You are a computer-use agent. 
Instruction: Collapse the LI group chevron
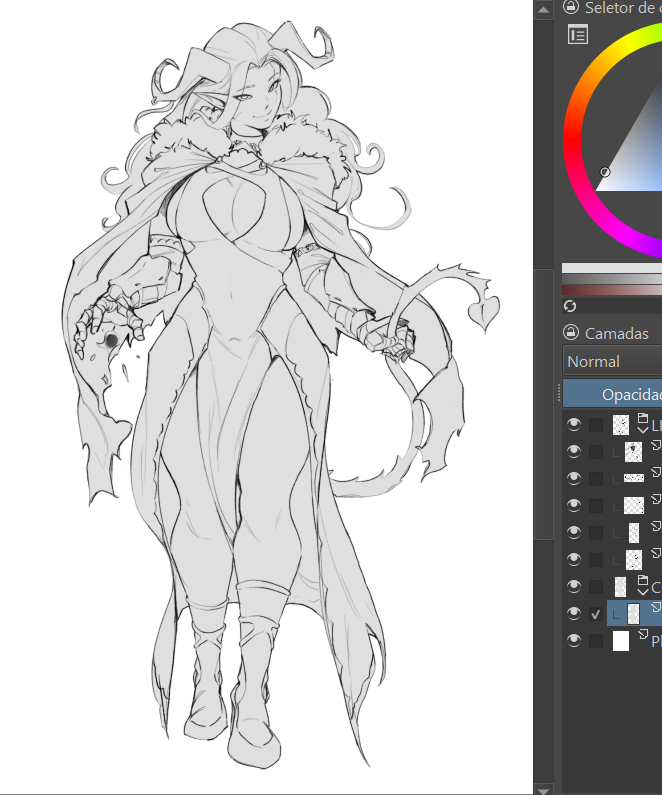coord(643,430)
